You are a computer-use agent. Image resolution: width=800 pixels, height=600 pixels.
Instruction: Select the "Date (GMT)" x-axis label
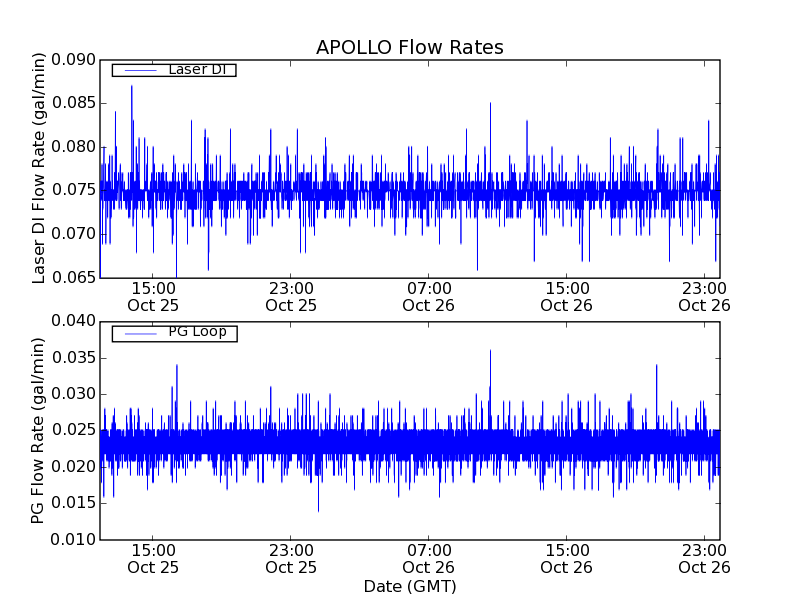click(x=409, y=586)
